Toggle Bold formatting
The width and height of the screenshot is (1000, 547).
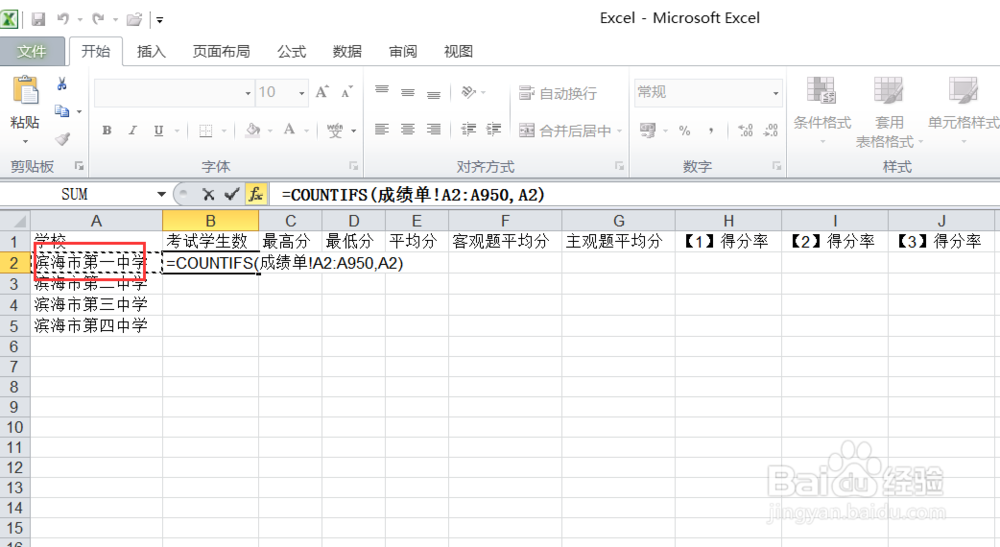point(107,130)
